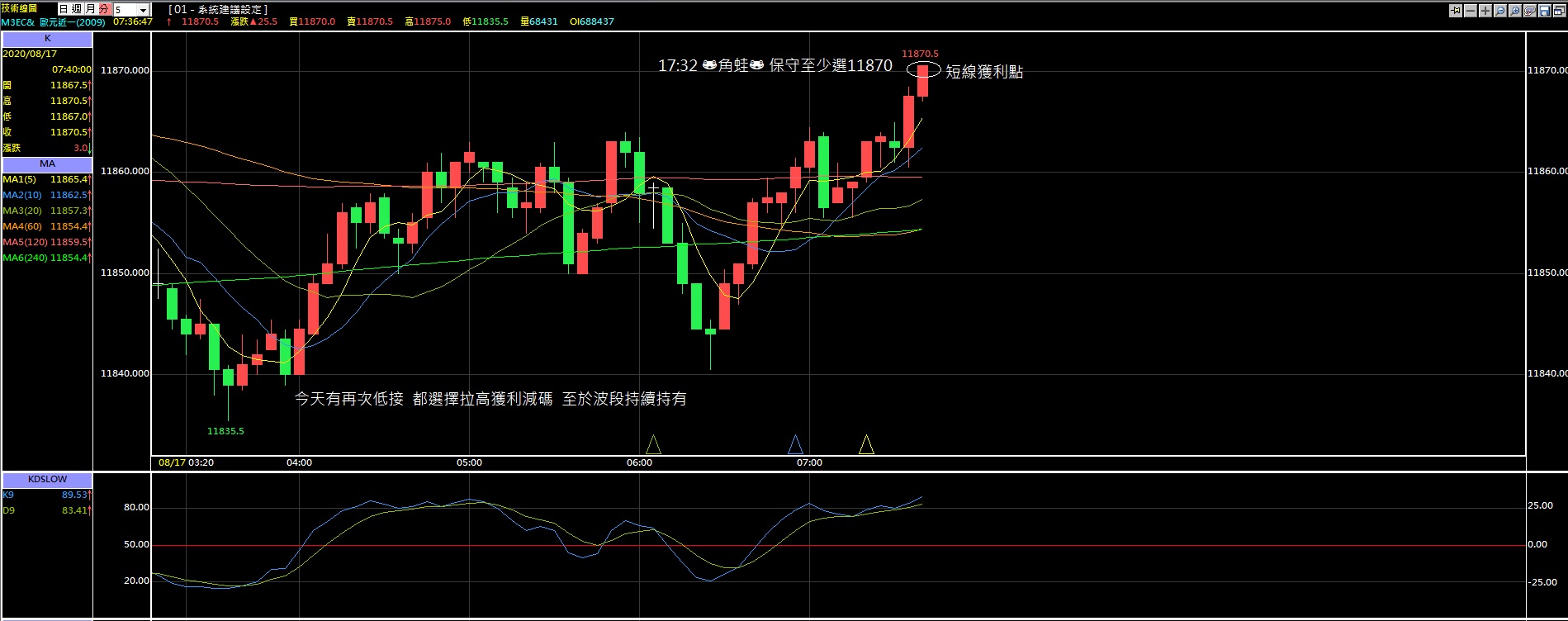The height and width of the screenshot is (621, 1568).
Task: Select minute period 分
Action: (x=105, y=9)
